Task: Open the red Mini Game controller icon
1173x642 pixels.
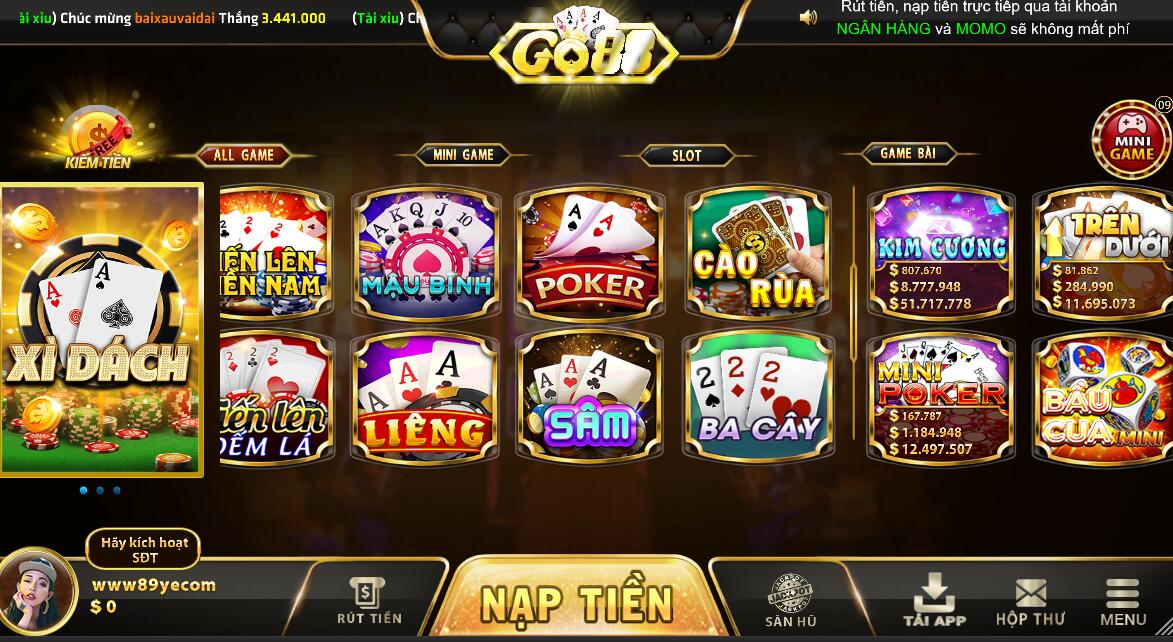Action: 1132,139
